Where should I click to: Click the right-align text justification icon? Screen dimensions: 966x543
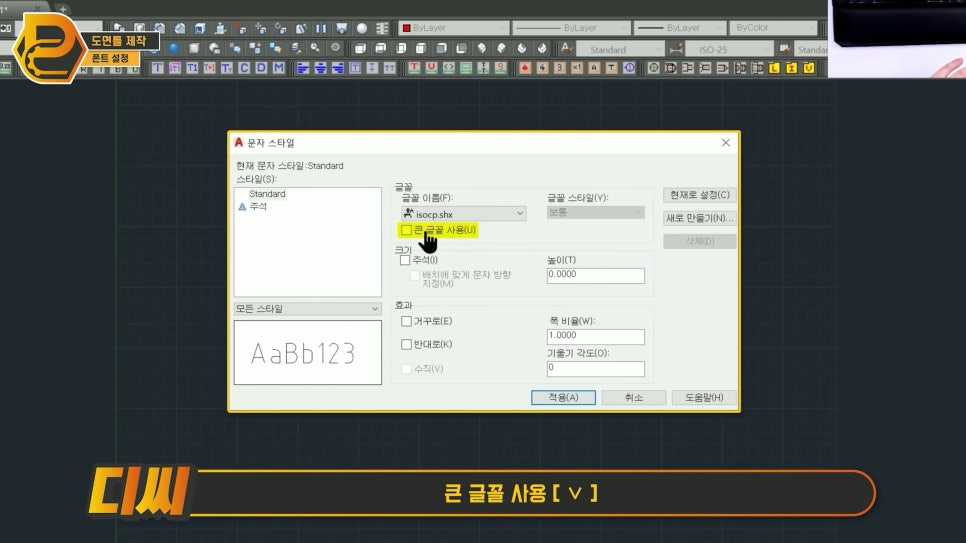[x=338, y=68]
